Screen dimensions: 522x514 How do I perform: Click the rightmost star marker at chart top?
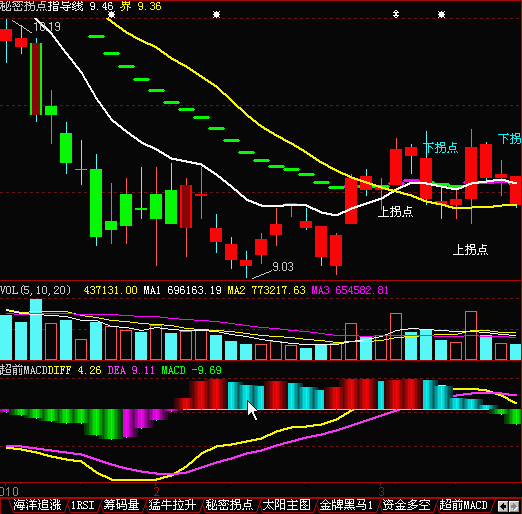pos(441,14)
